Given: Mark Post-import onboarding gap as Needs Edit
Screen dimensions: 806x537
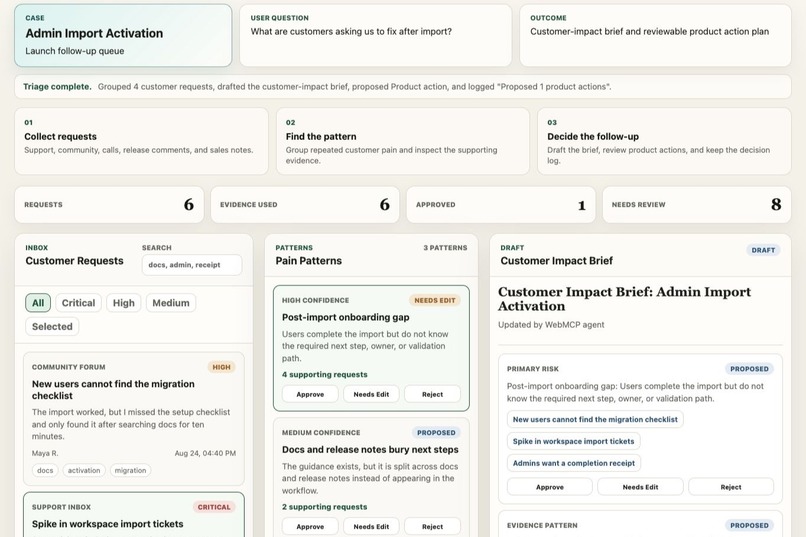Looking at the screenshot, I should [x=371, y=394].
